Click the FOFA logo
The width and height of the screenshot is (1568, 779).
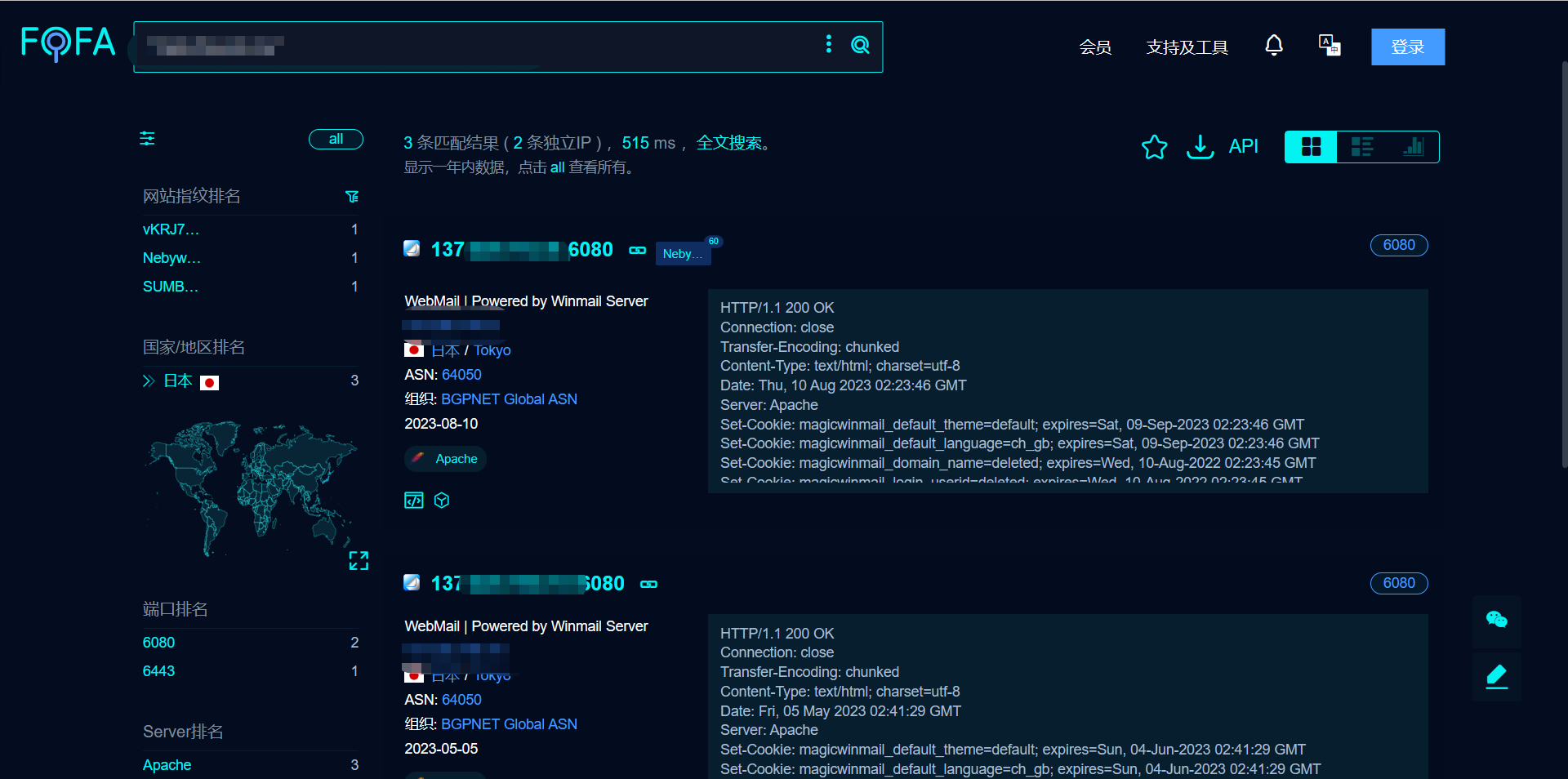(69, 43)
